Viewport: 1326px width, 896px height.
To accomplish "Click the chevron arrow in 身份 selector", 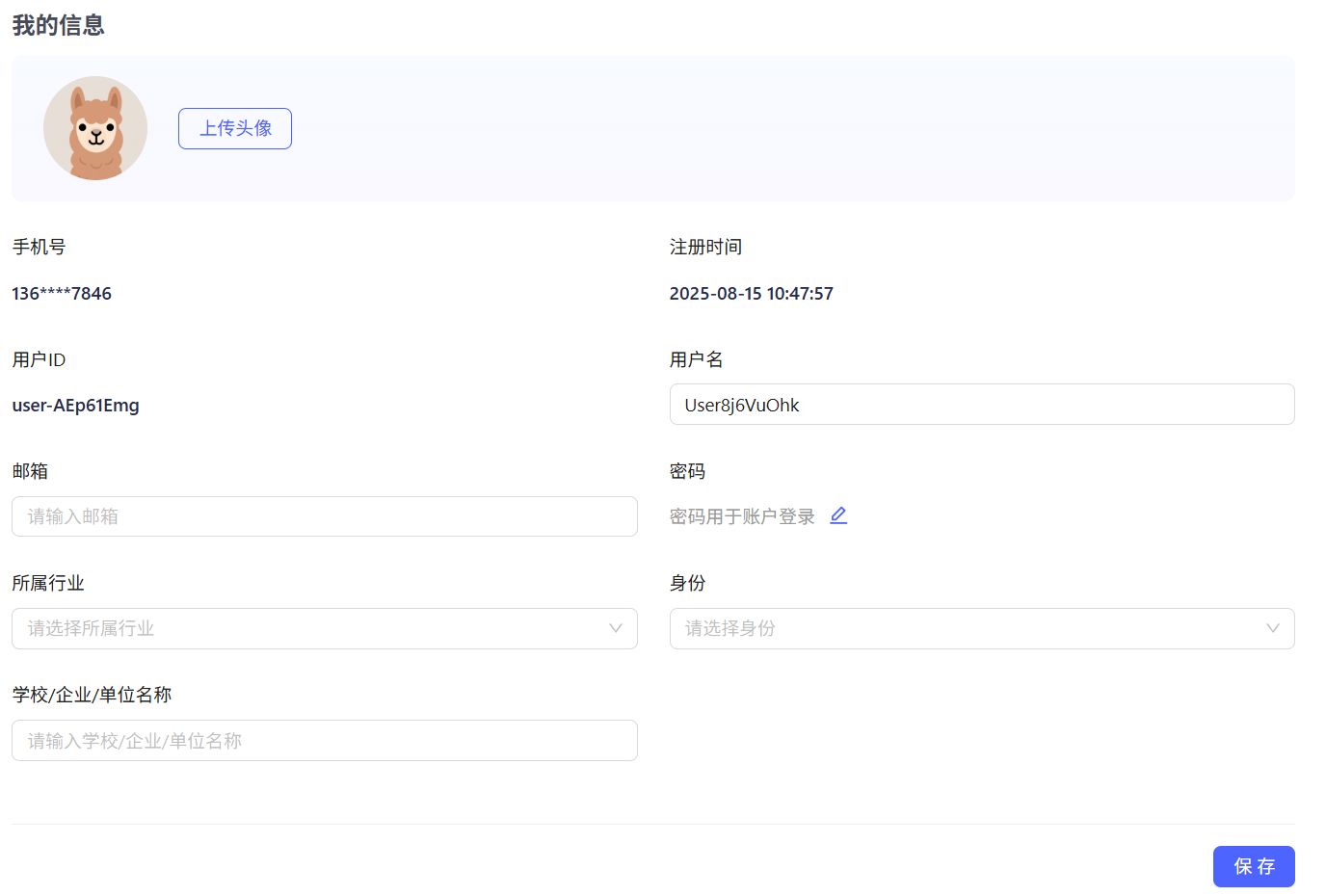I will [x=1272, y=628].
